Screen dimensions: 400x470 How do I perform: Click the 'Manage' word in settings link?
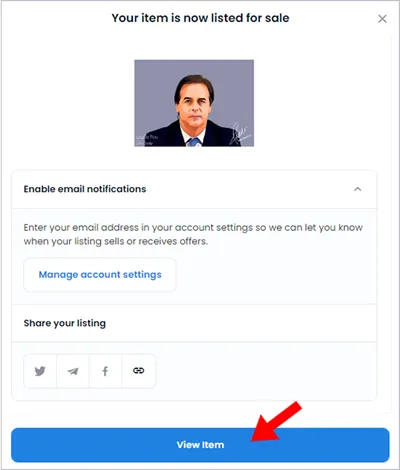(x=58, y=275)
